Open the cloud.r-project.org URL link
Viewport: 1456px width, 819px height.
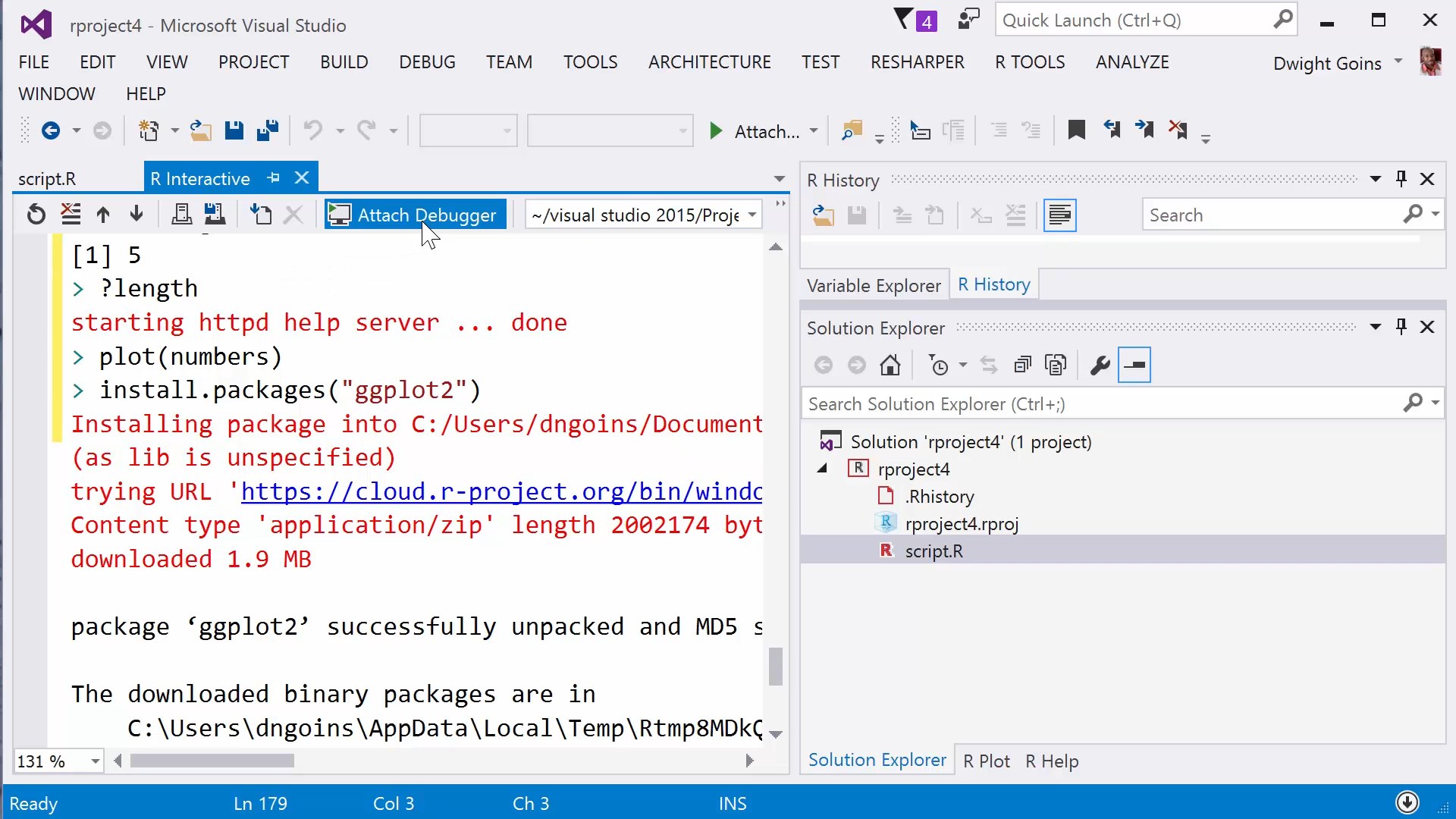tap(501, 491)
